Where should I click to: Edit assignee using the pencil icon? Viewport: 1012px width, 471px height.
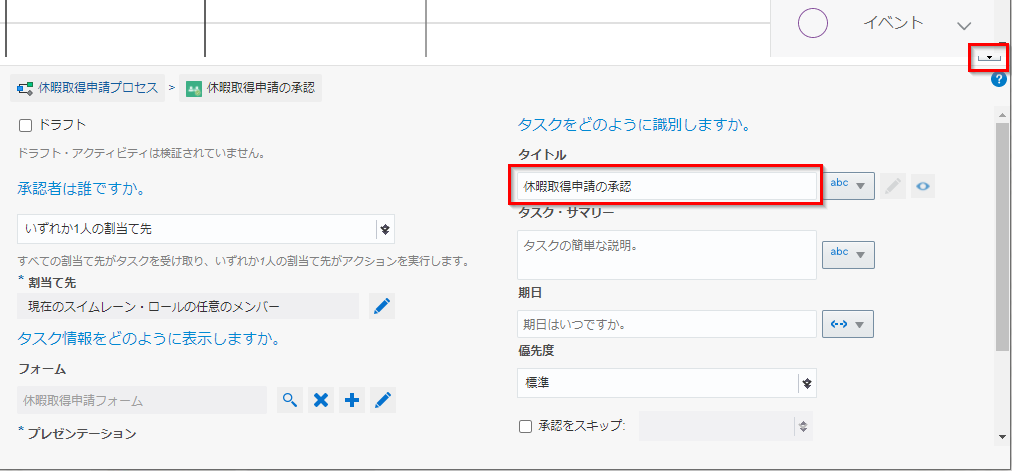pos(381,306)
